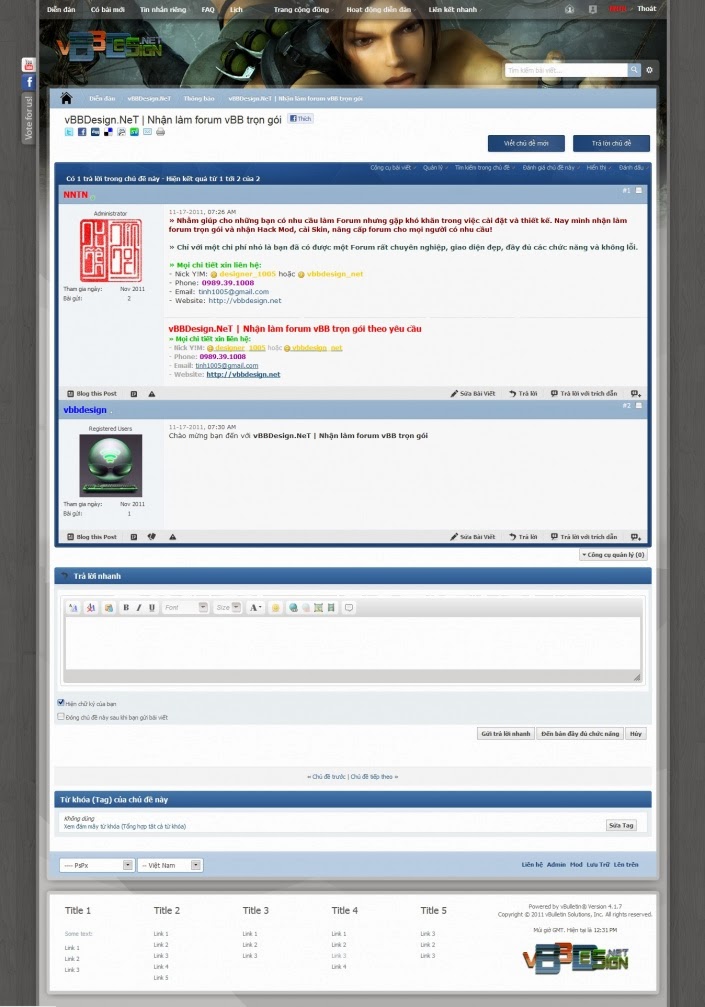Click 'Viết chủ đề mới' button

point(526,143)
